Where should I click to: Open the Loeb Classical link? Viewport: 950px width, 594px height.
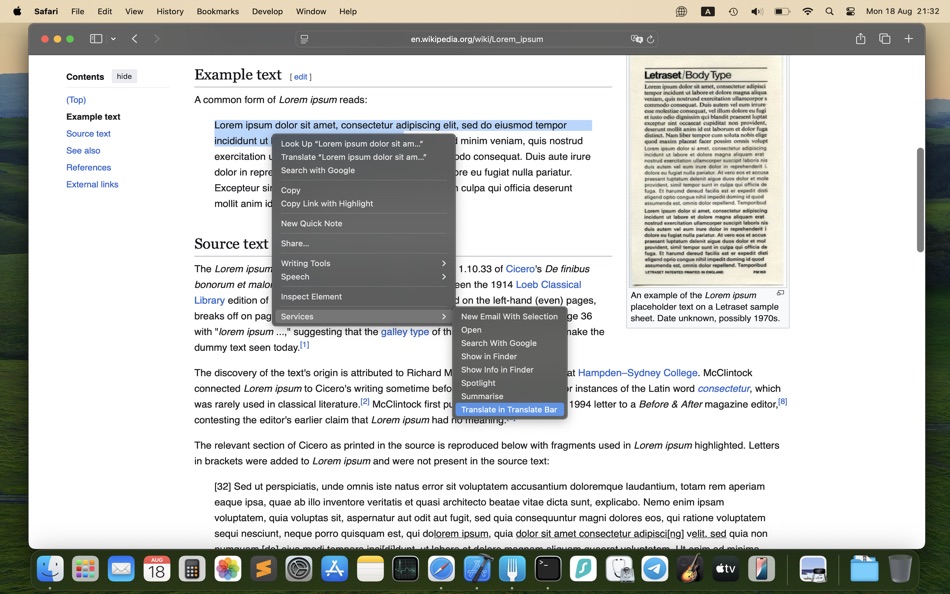pos(548,285)
